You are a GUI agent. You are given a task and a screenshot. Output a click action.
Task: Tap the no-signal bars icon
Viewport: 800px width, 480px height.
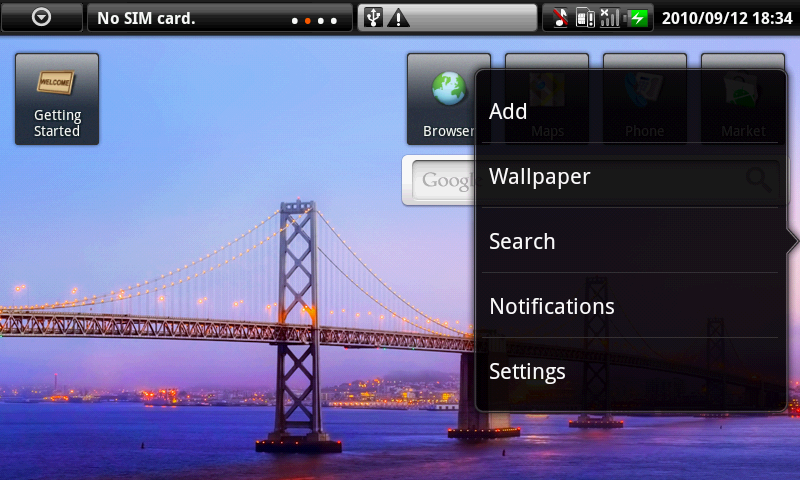tap(610, 18)
